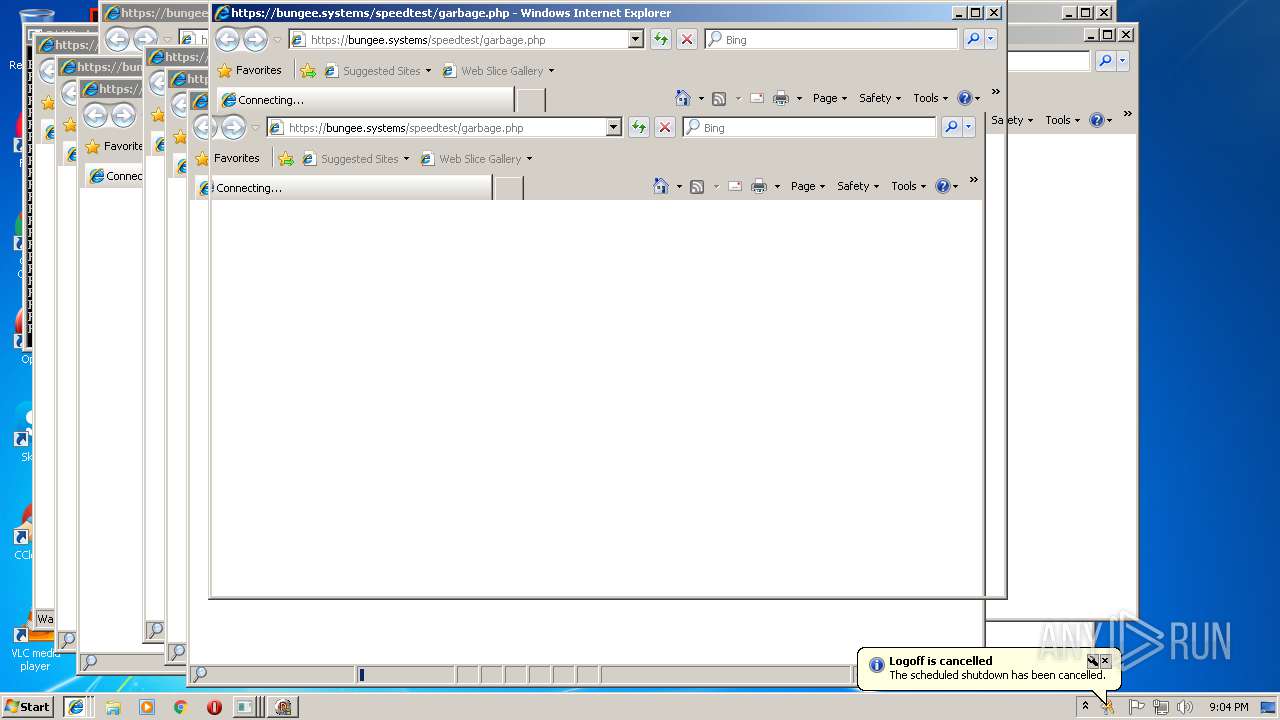Click Feeds icon in overlapping inner window
1280x720 pixels.
(x=697, y=186)
